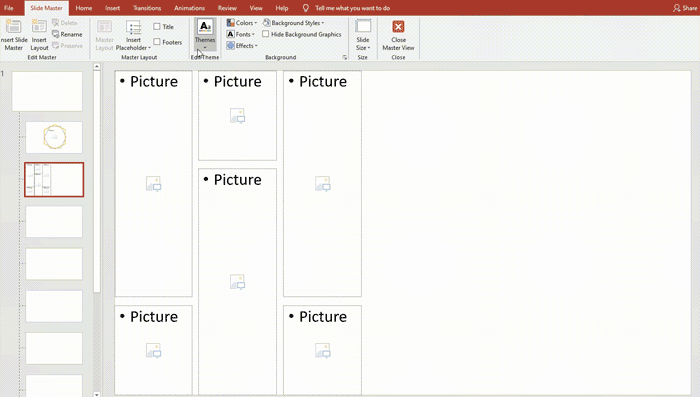Toggle the Title checkbox
The image size is (700, 397).
(157, 27)
